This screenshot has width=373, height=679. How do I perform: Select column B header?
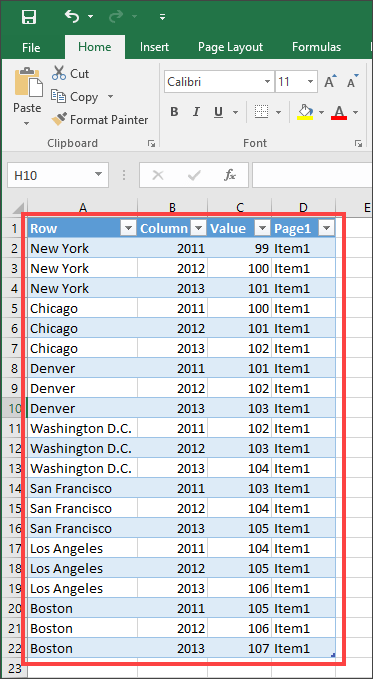(x=172, y=207)
